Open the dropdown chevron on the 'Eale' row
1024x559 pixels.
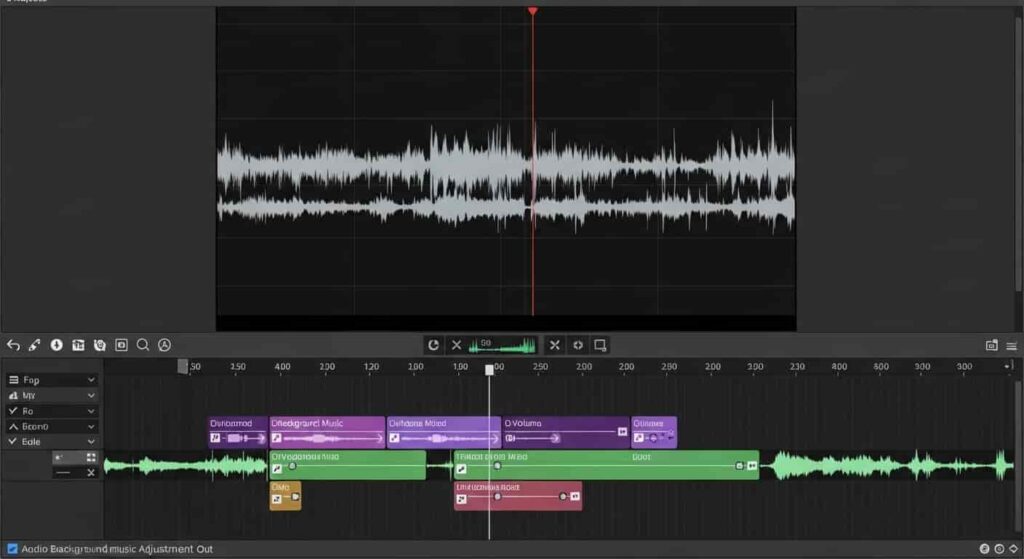91,441
